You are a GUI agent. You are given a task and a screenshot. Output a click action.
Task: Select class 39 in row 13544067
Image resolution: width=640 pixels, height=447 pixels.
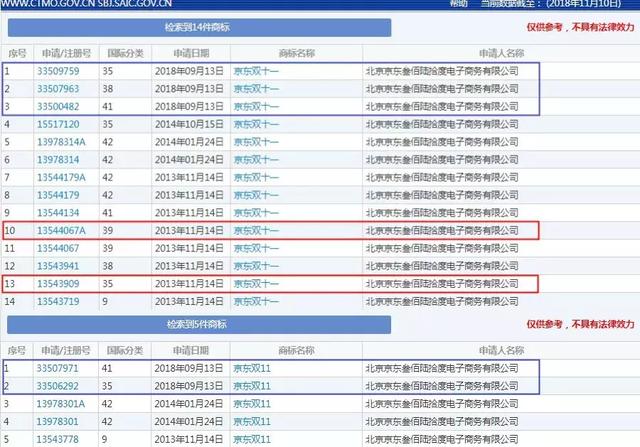point(108,248)
